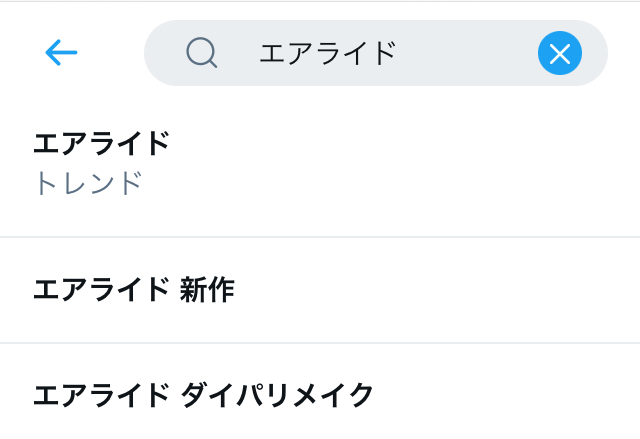Clear the search text with the X button
The image size is (640, 439).
coord(559,53)
